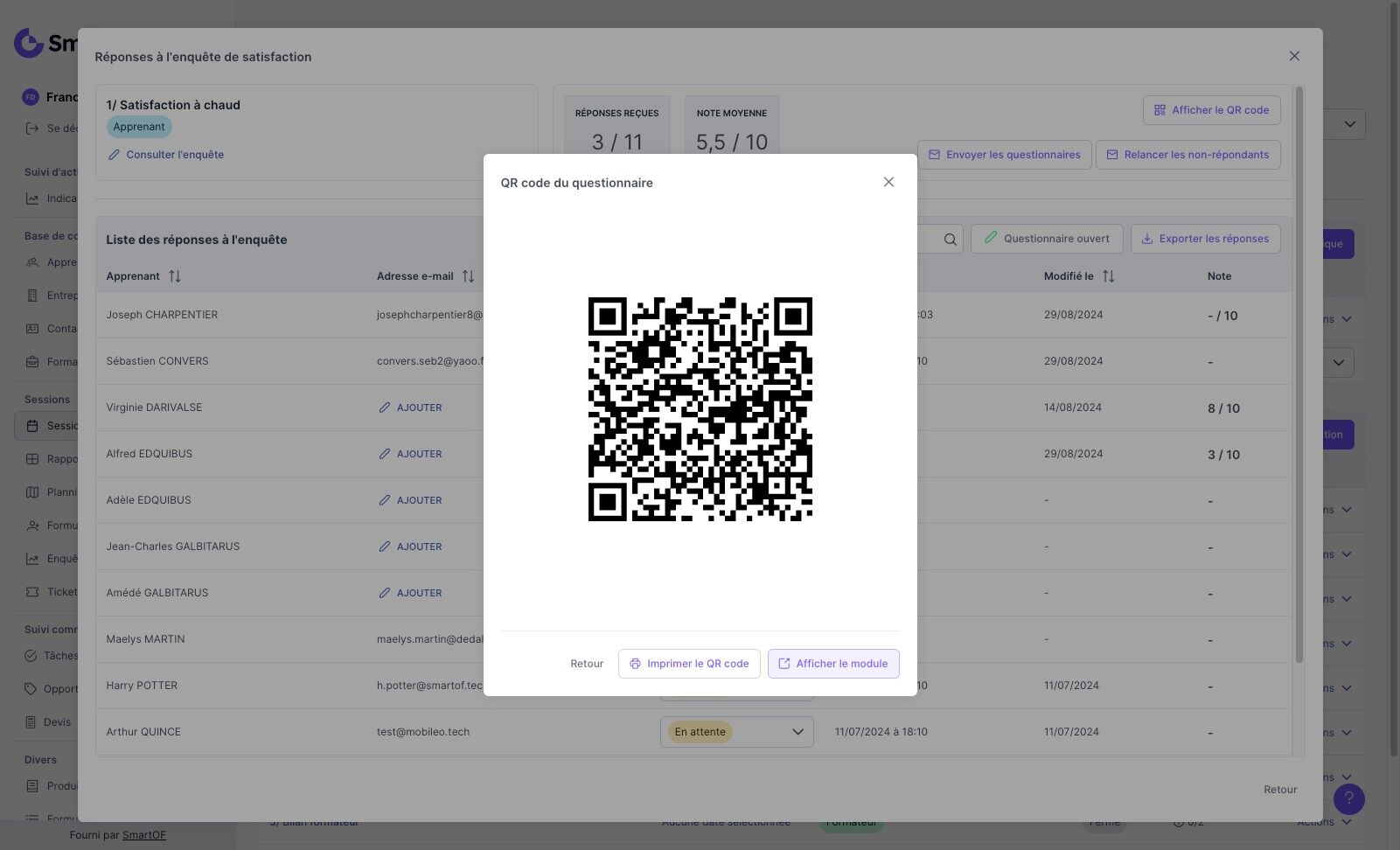
Task: Click test@mobileo.tech email cell
Action: click(x=423, y=732)
